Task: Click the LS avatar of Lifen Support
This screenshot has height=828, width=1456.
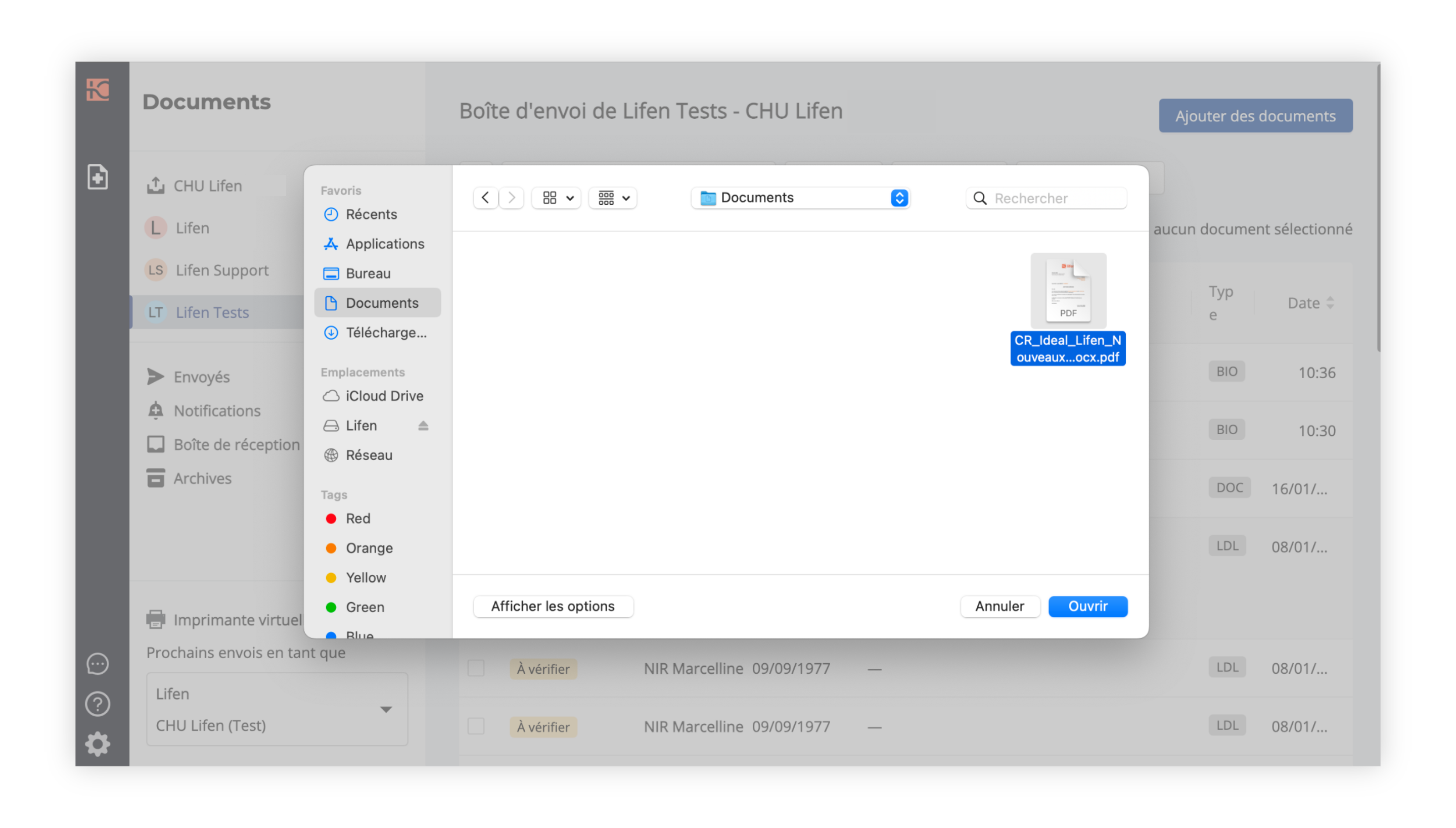Action: [155, 269]
